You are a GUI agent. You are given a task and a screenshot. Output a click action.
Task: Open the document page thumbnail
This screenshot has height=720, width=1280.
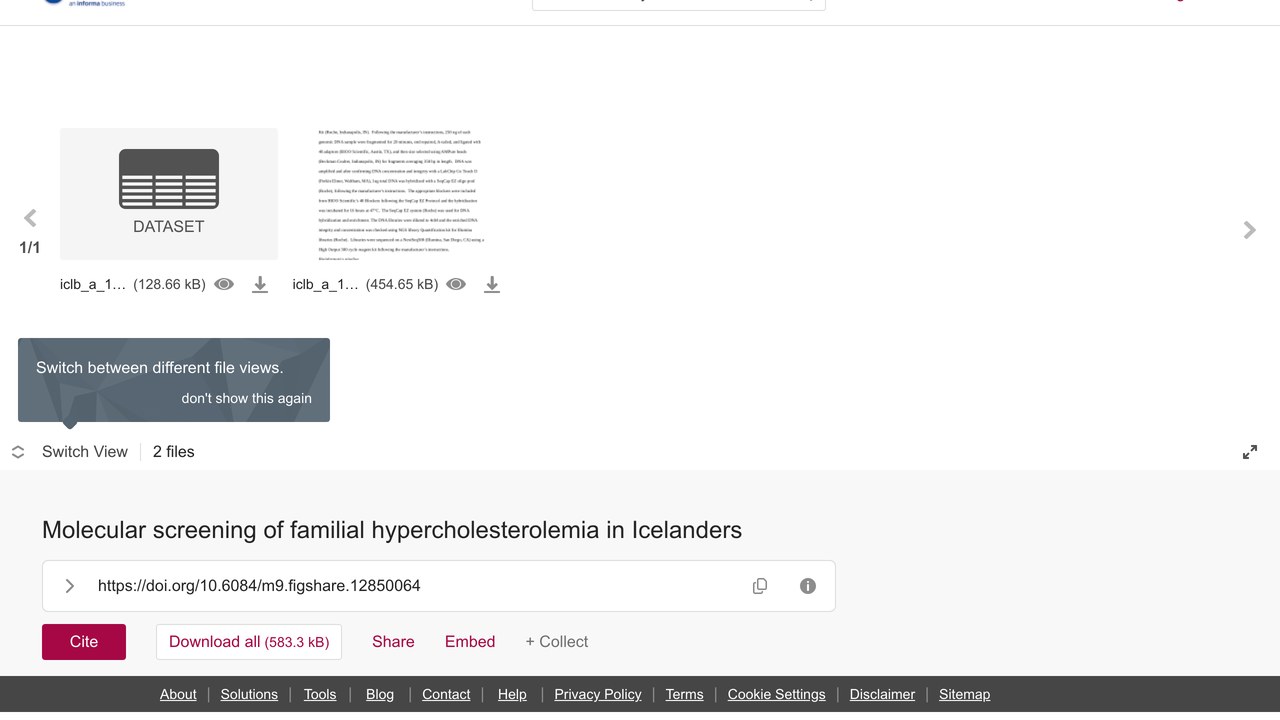click(401, 193)
